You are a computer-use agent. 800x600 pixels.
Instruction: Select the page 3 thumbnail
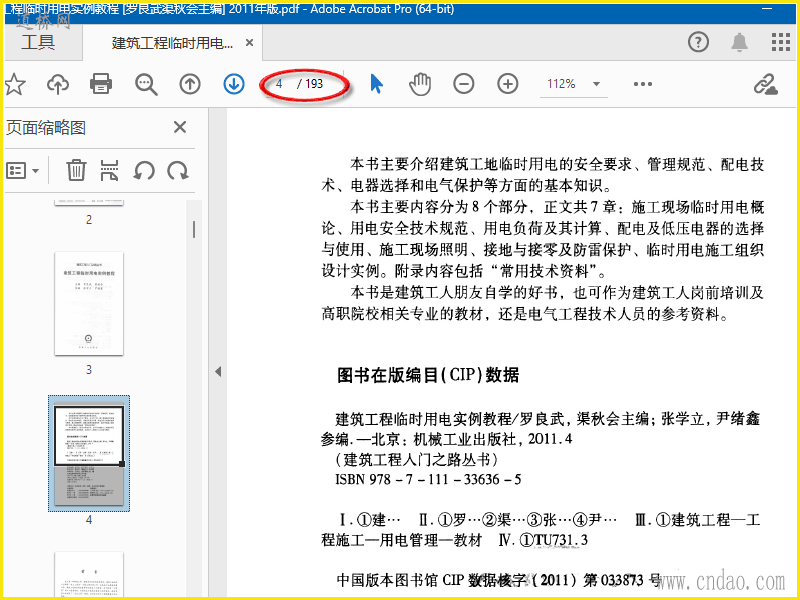[x=89, y=303]
